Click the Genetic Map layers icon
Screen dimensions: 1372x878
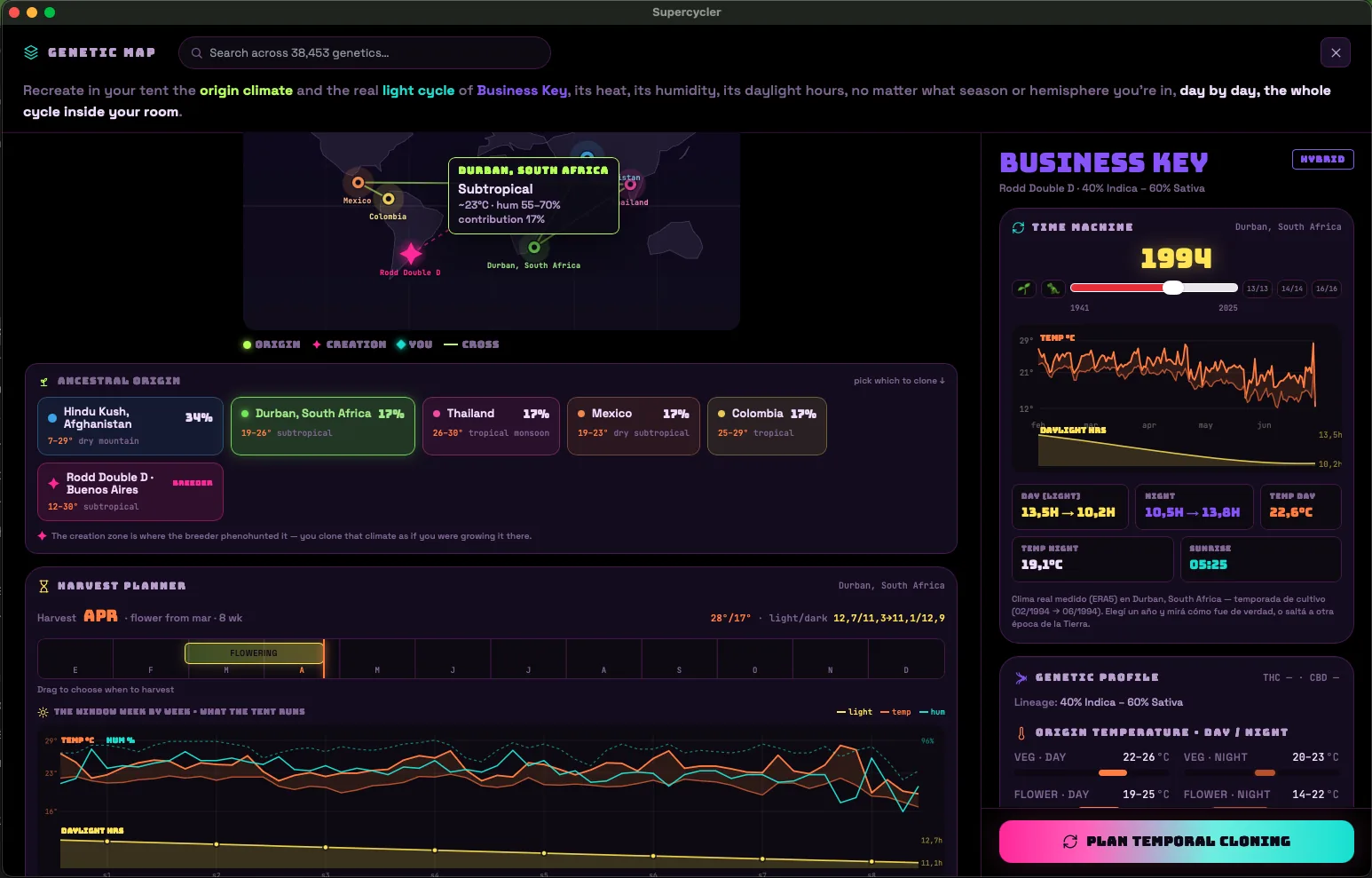pos(31,52)
